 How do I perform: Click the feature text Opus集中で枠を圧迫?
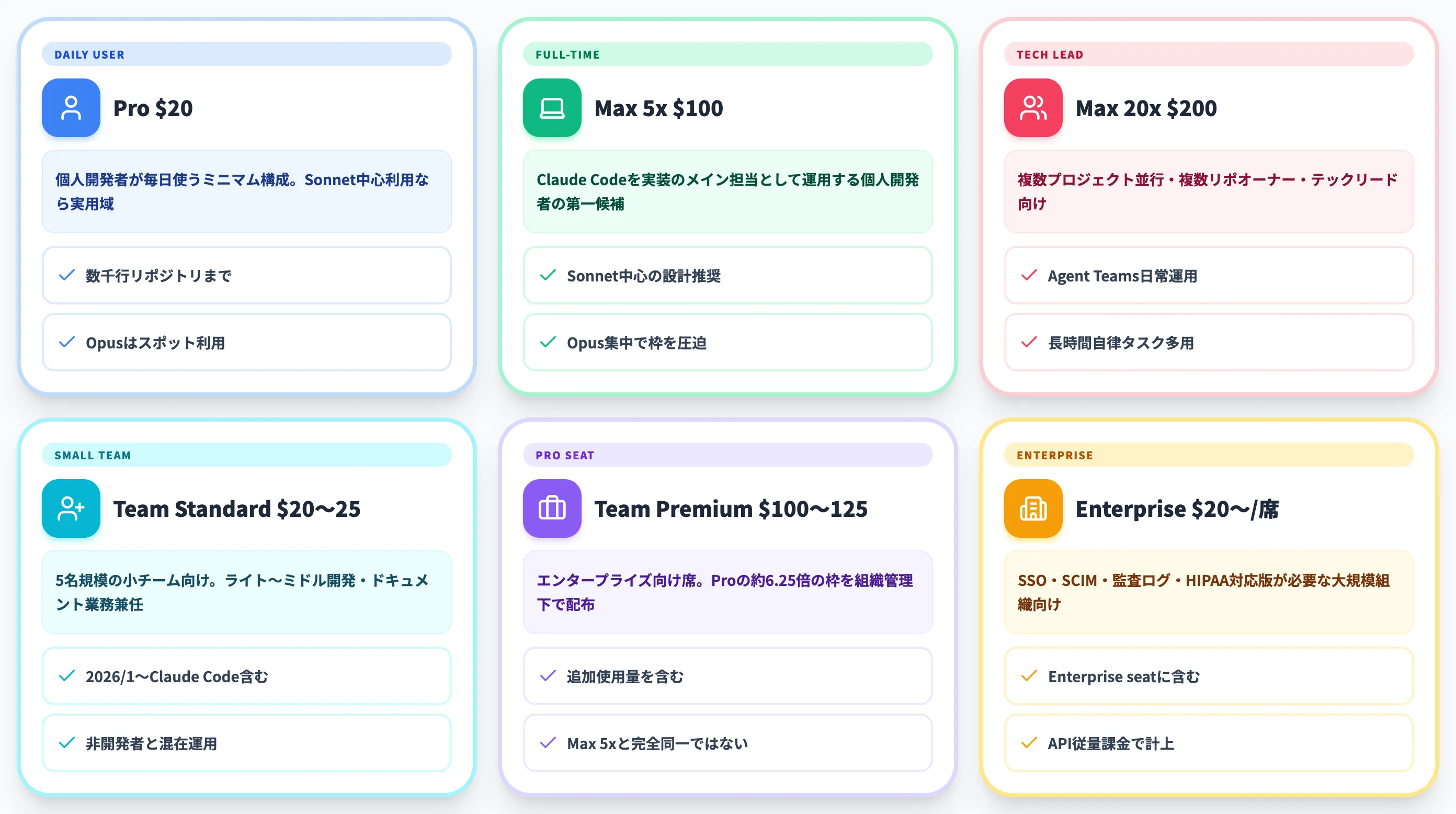(636, 343)
